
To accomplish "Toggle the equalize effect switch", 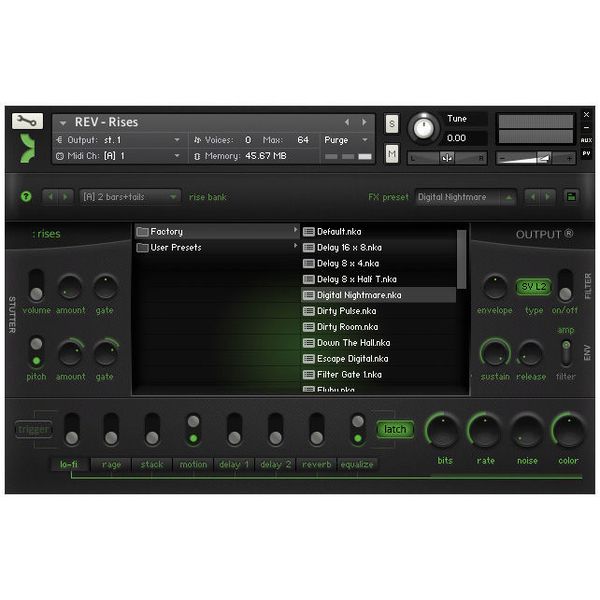I will point(358,429).
